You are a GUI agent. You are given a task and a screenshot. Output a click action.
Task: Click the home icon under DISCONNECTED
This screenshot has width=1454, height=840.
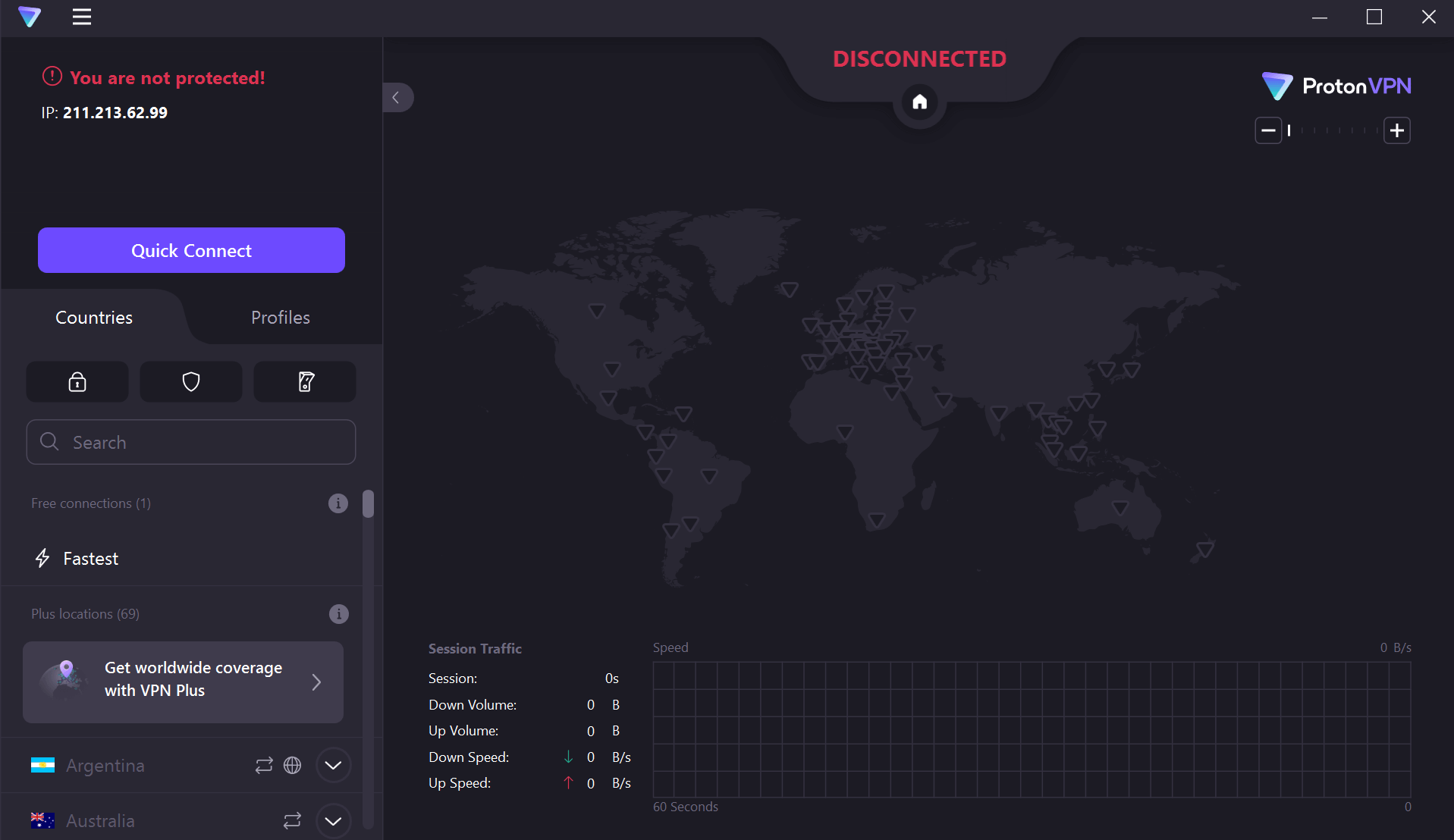point(919,102)
